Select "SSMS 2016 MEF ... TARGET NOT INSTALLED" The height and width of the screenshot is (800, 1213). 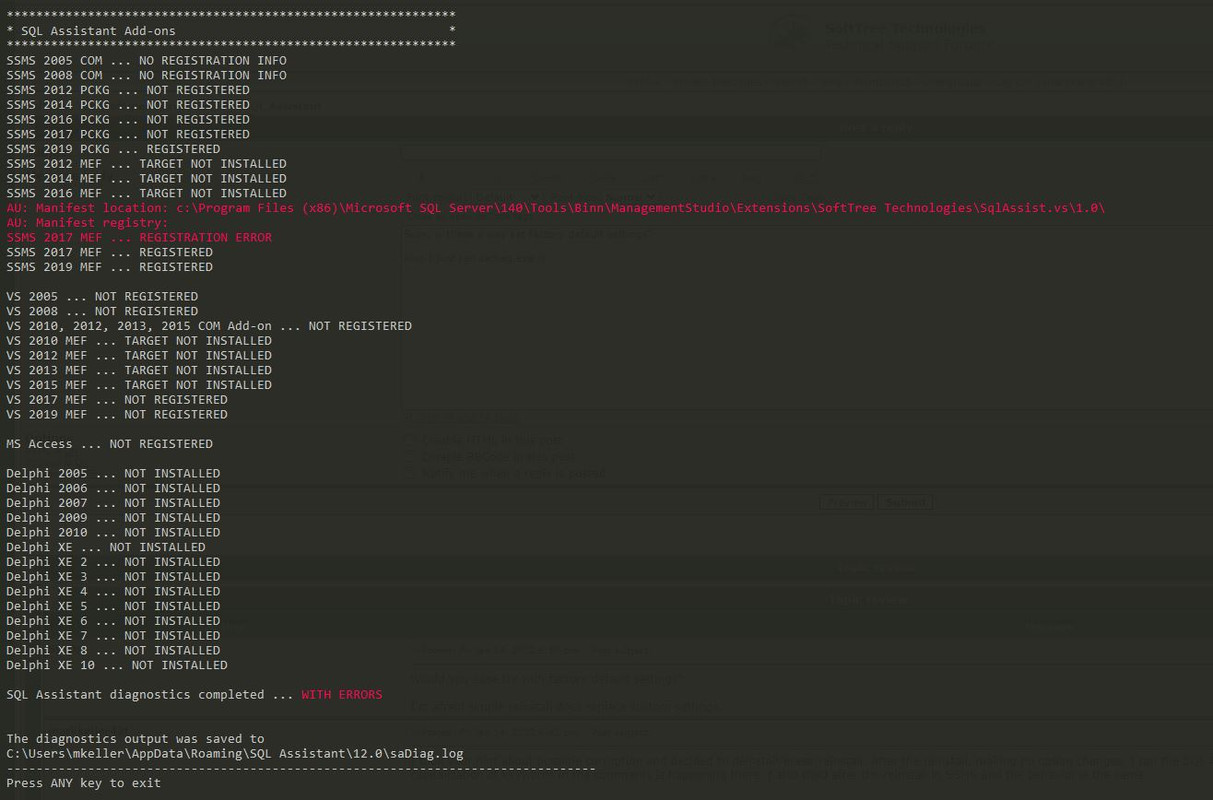tap(146, 193)
